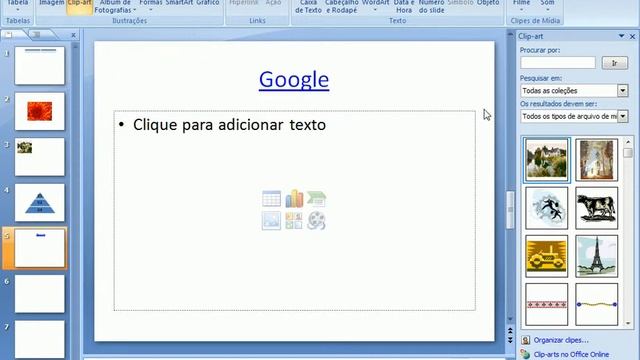This screenshot has width=640, height=360.
Task: Select slide 1 thumbnail
Action: pyautogui.click(x=40, y=65)
